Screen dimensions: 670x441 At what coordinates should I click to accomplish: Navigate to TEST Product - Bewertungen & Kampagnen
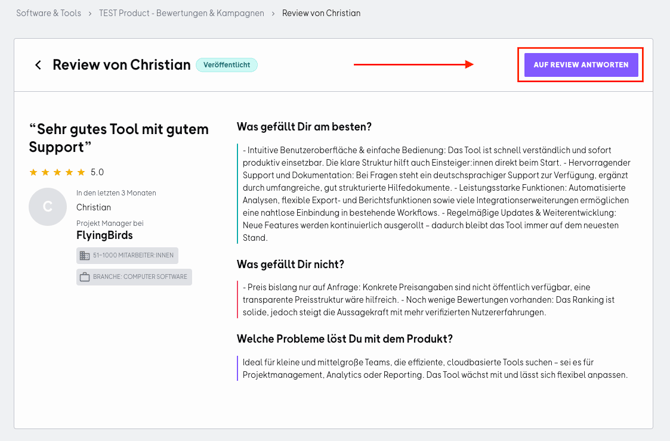[181, 14]
